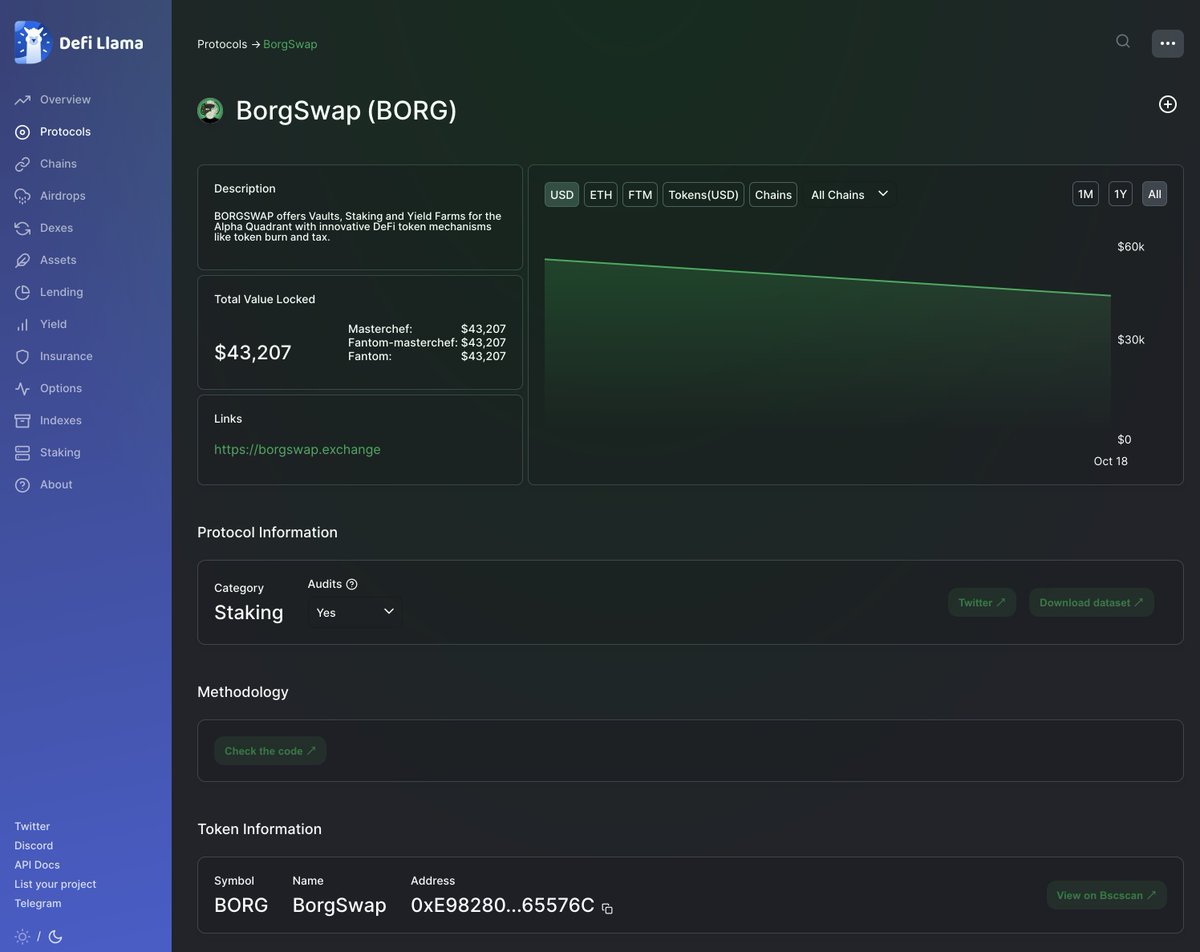Open the ellipsis settings menu icon
Image resolution: width=1200 pixels, height=952 pixels.
click(1167, 43)
